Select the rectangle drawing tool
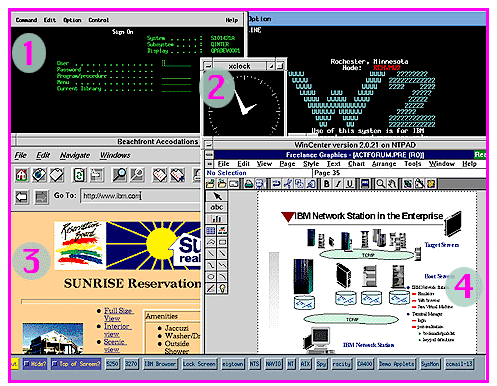The width and height of the screenshot is (497, 386). pos(223,242)
